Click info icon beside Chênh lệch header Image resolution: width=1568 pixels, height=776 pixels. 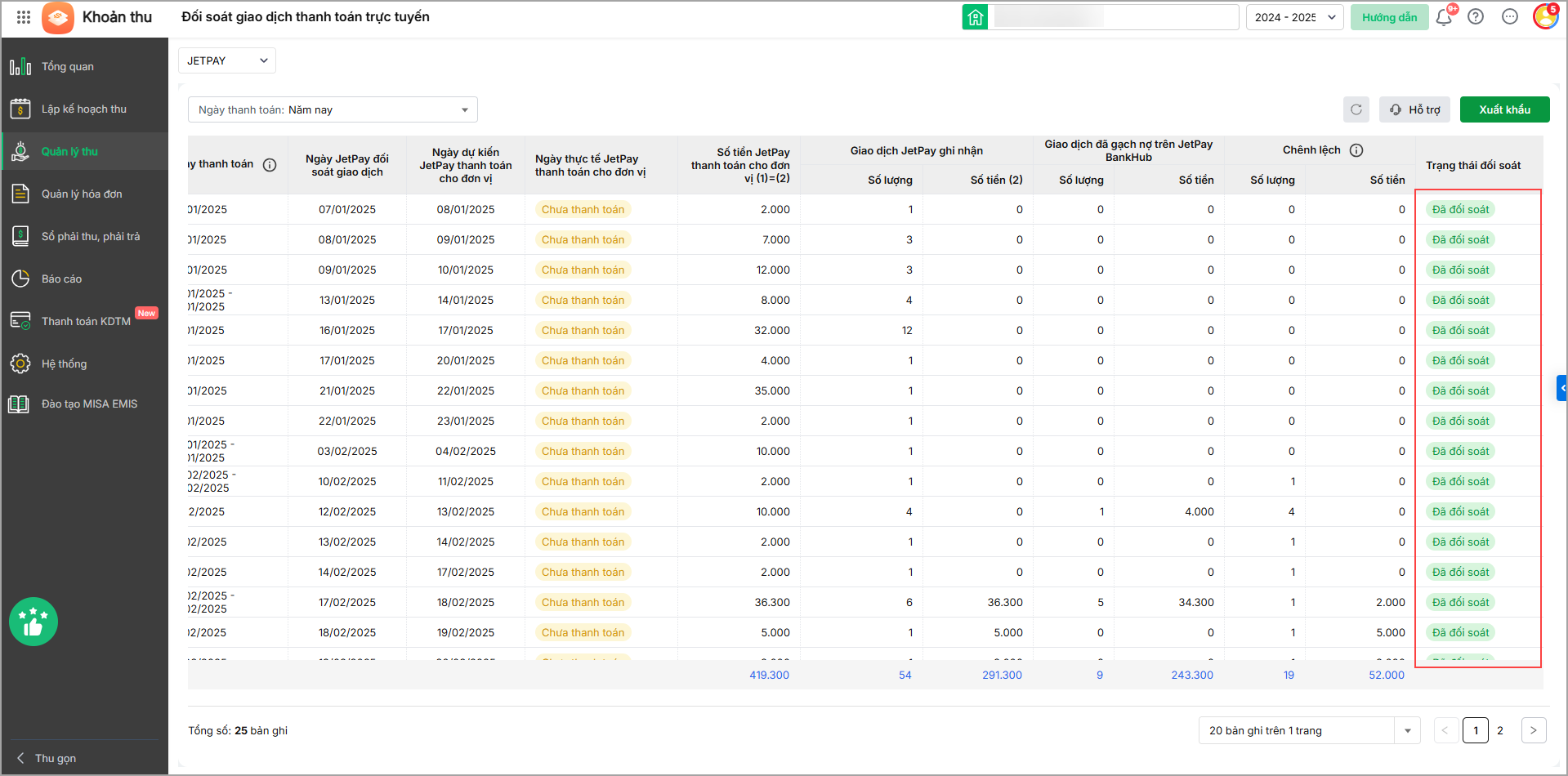tap(1356, 150)
